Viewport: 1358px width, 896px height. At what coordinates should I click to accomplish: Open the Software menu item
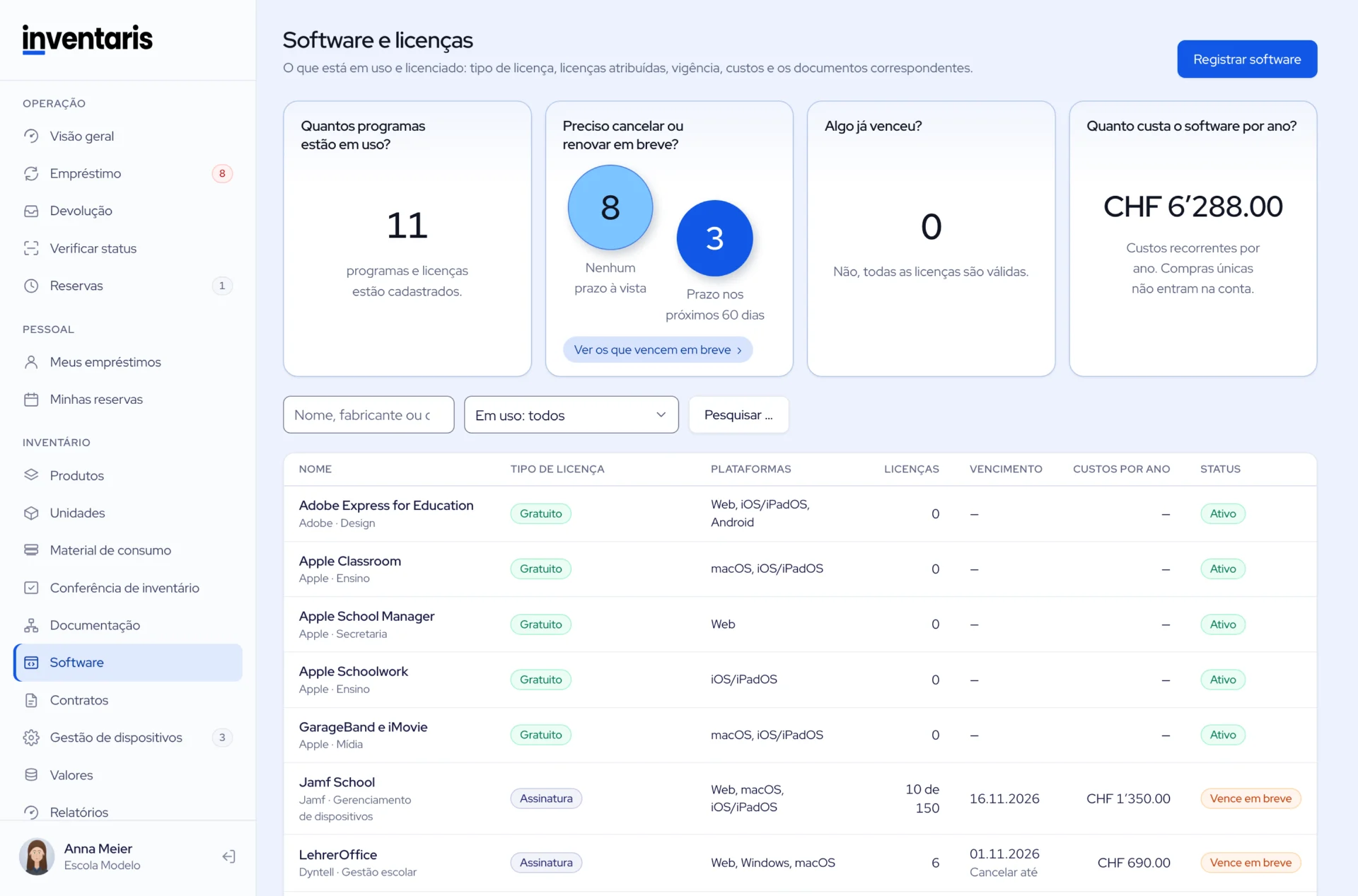tap(128, 663)
